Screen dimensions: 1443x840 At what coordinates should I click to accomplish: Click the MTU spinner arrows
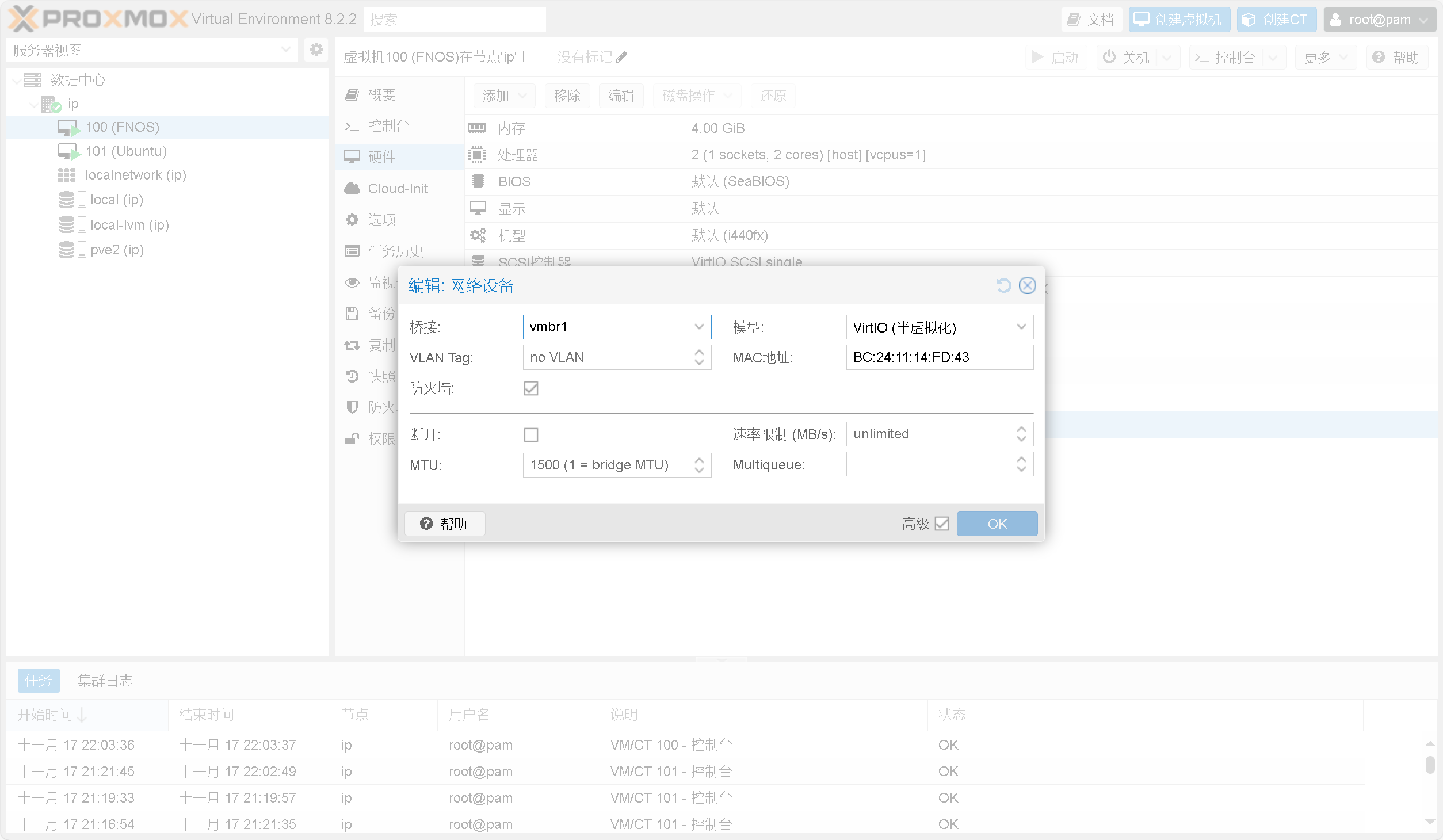[x=699, y=465]
